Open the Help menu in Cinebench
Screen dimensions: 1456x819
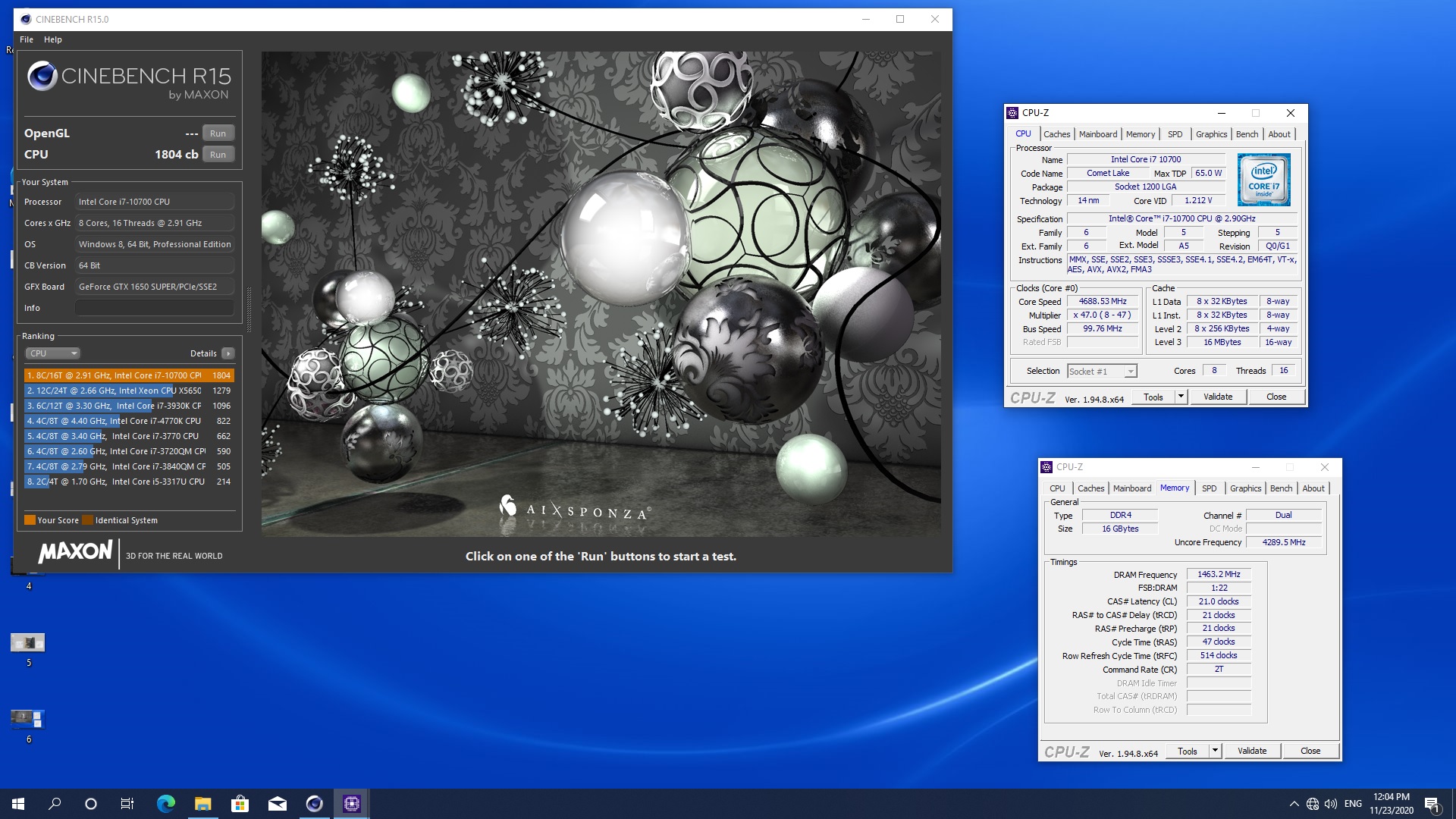click(x=53, y=39)
